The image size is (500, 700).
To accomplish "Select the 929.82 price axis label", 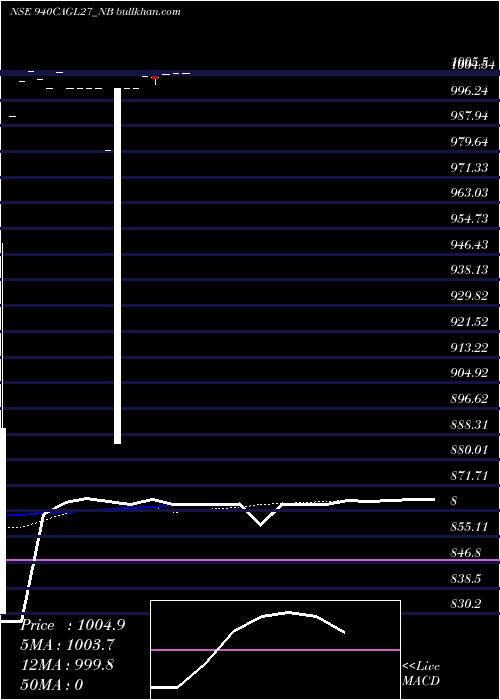I will click(469, 296).
